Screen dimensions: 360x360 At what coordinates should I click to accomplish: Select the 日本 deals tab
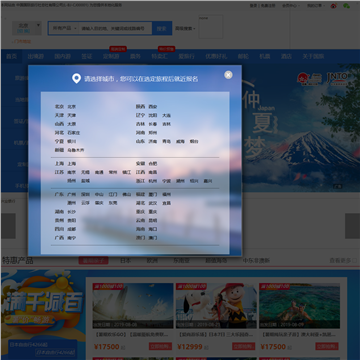tap(125, 261)
